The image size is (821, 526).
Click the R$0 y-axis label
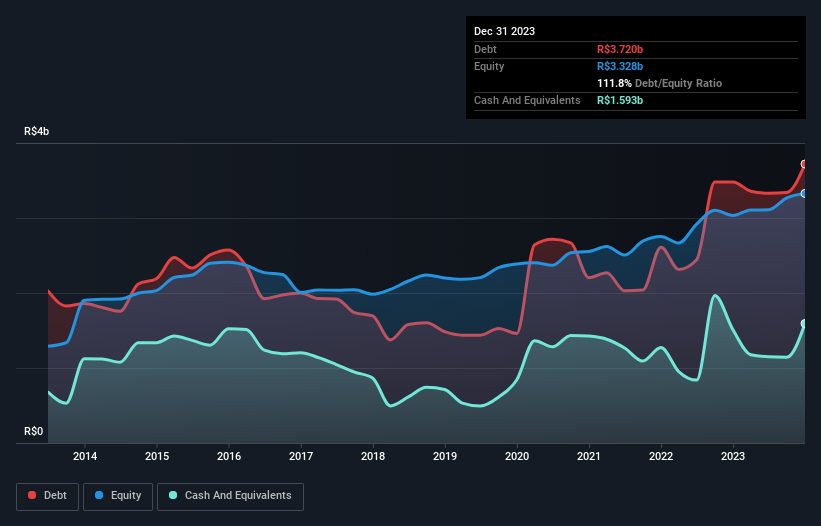point(34,431)
